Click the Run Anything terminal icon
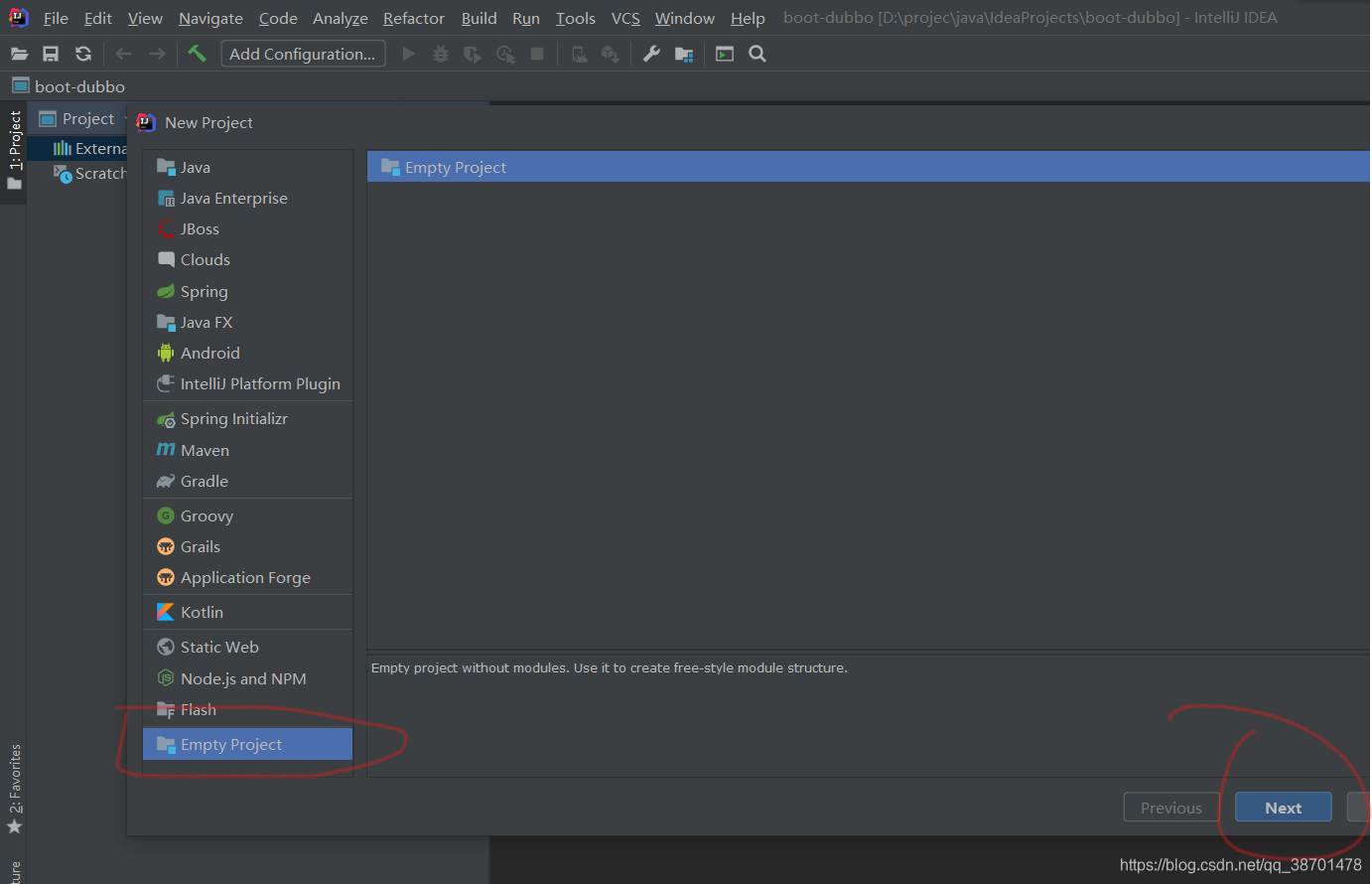Viewport: 1372px width, 884px height. click(x=725, y=54)
